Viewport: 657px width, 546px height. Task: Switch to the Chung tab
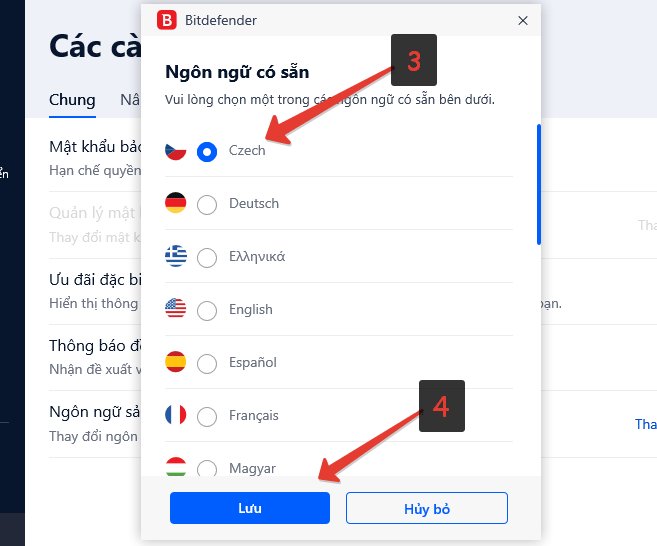click(72, 100)
